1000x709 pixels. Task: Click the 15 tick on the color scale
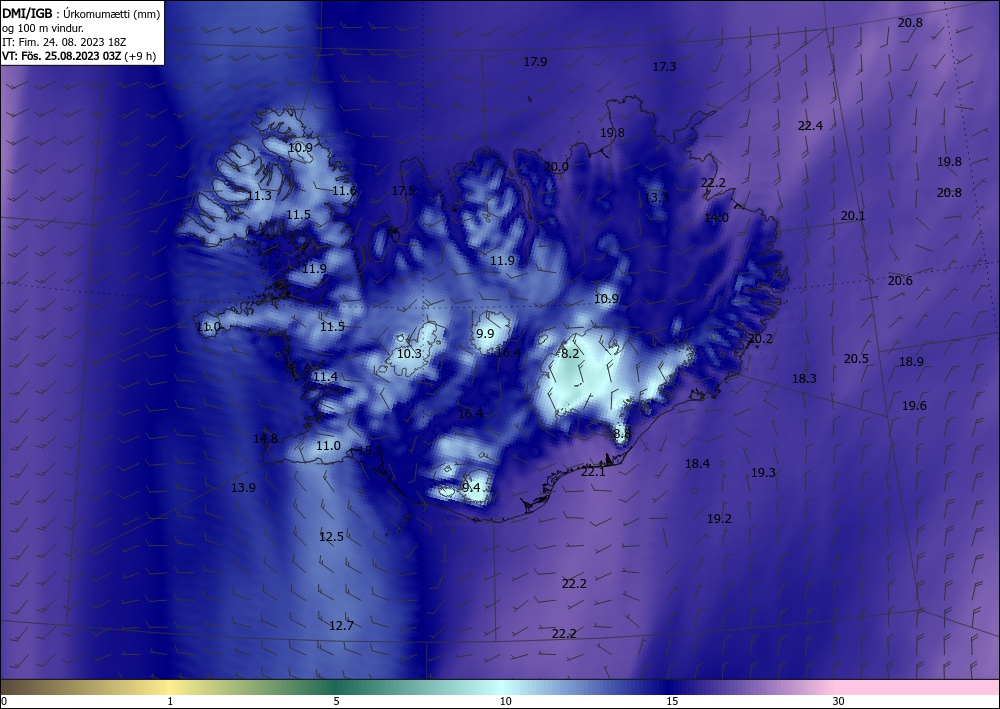click(672, 701)
